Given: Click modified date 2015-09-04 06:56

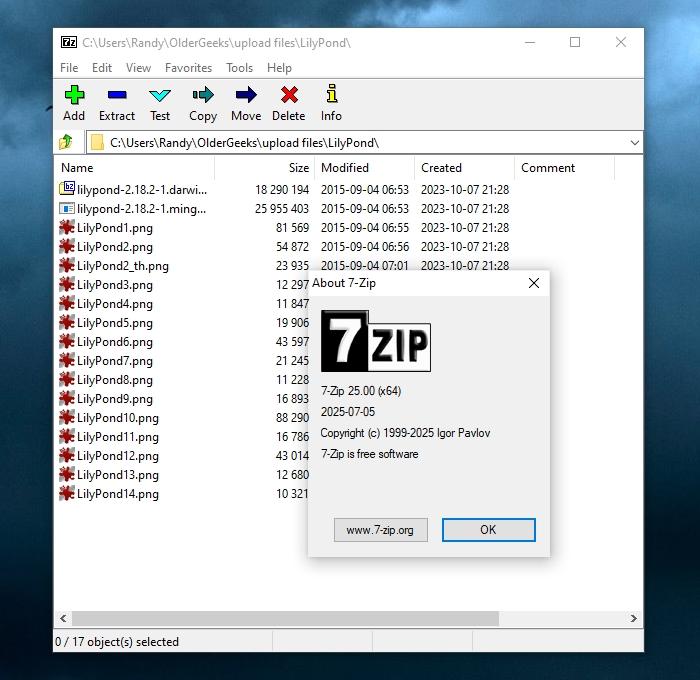Looking at the screenshot, I should click(x=365, y=246).
